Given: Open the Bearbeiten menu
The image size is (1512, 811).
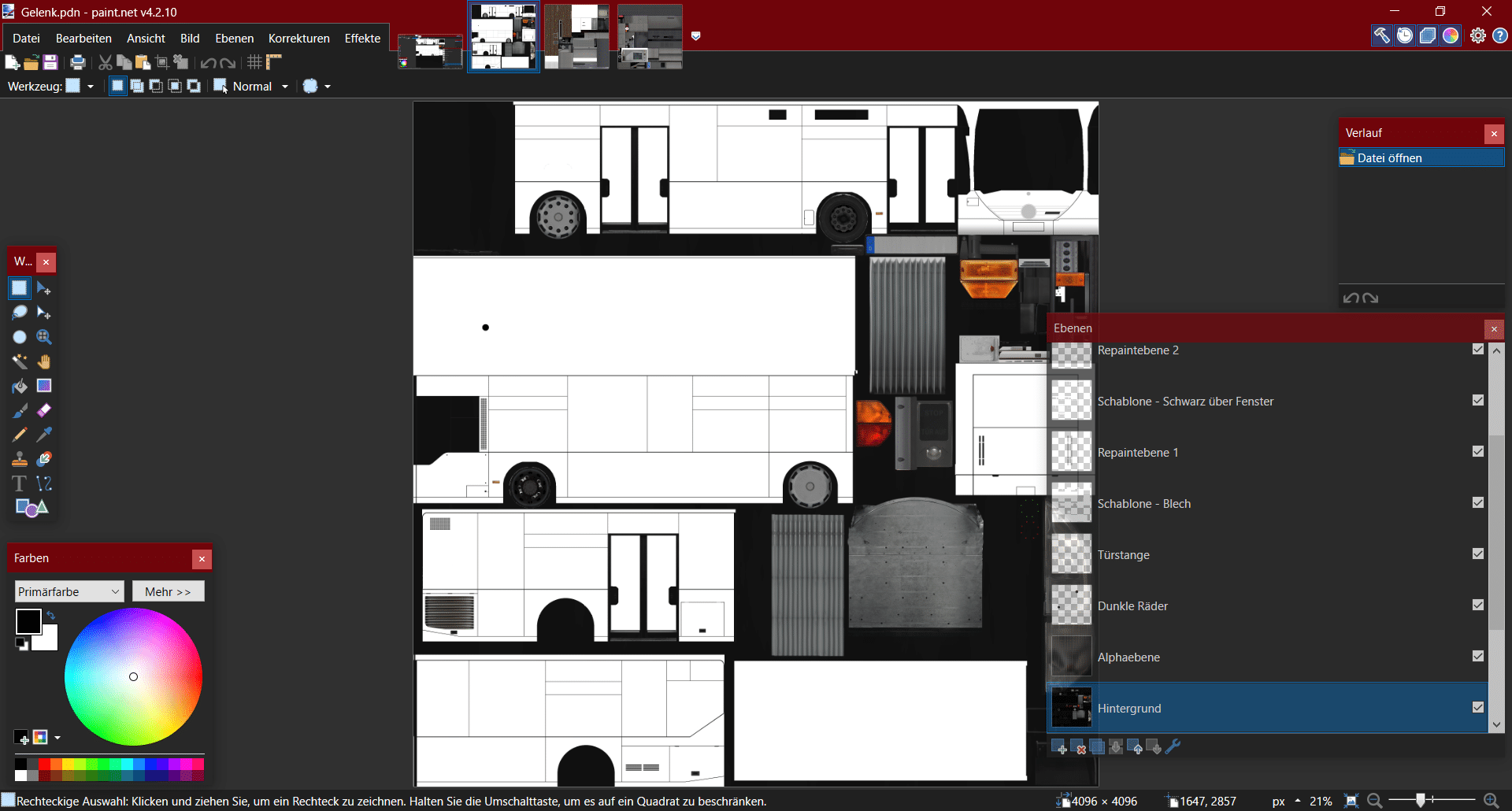Looking at the screenshot, I should click(x=83, y=38).
